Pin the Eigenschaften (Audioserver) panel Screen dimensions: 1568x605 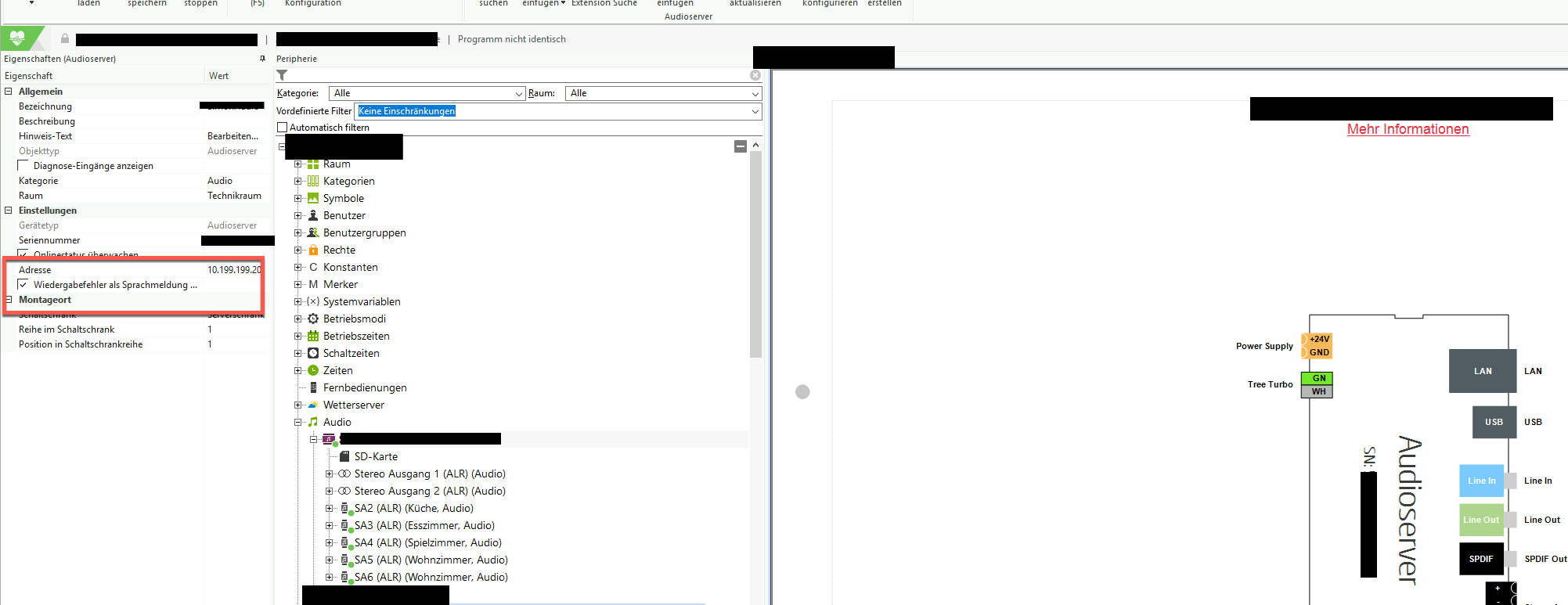[262, 59]
